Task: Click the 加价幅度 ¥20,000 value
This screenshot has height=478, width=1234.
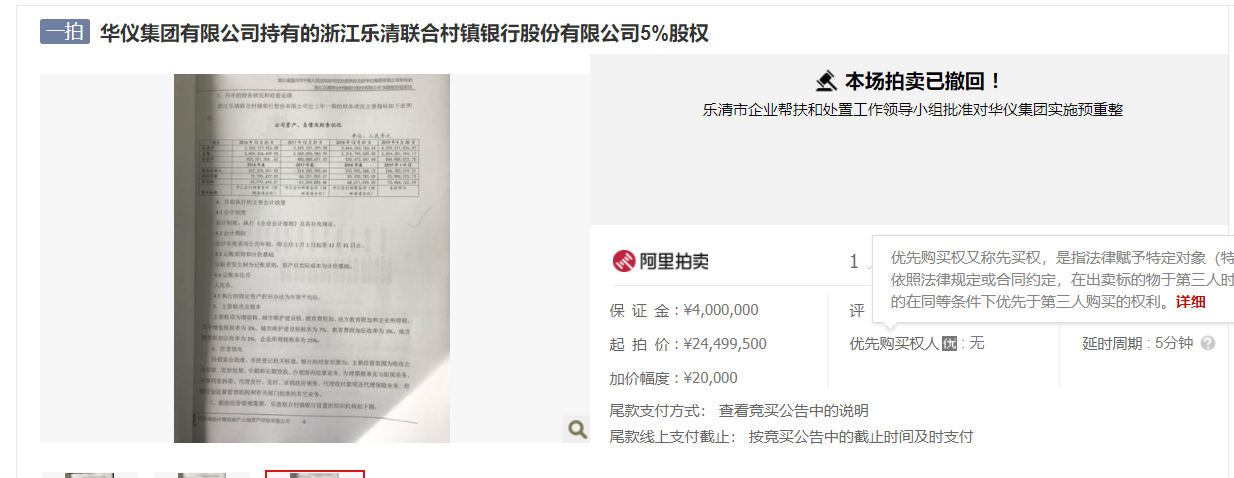Action: pyautogui.click(x=711, y=378)
